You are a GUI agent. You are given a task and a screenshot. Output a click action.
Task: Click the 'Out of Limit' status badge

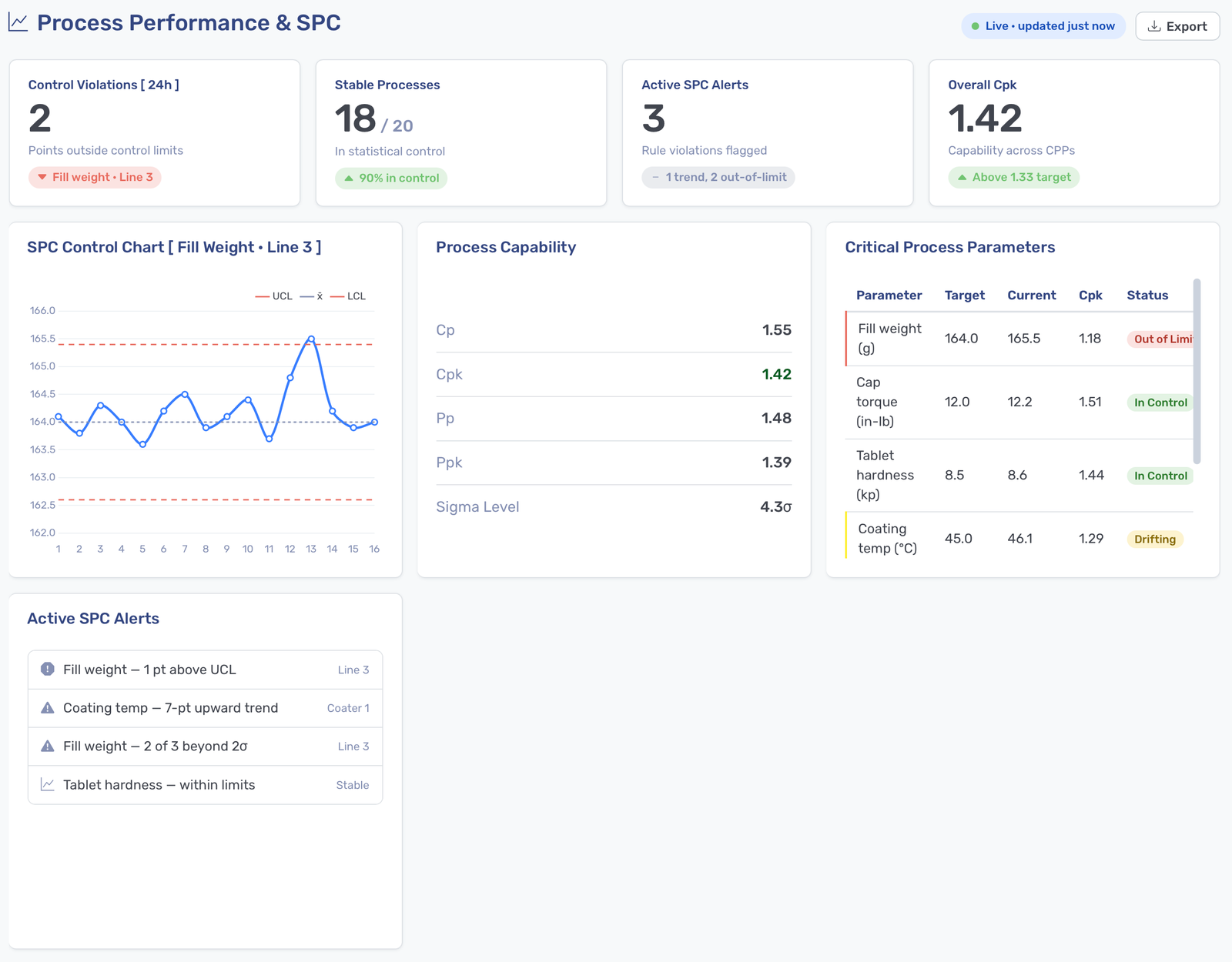[1160, 339]
